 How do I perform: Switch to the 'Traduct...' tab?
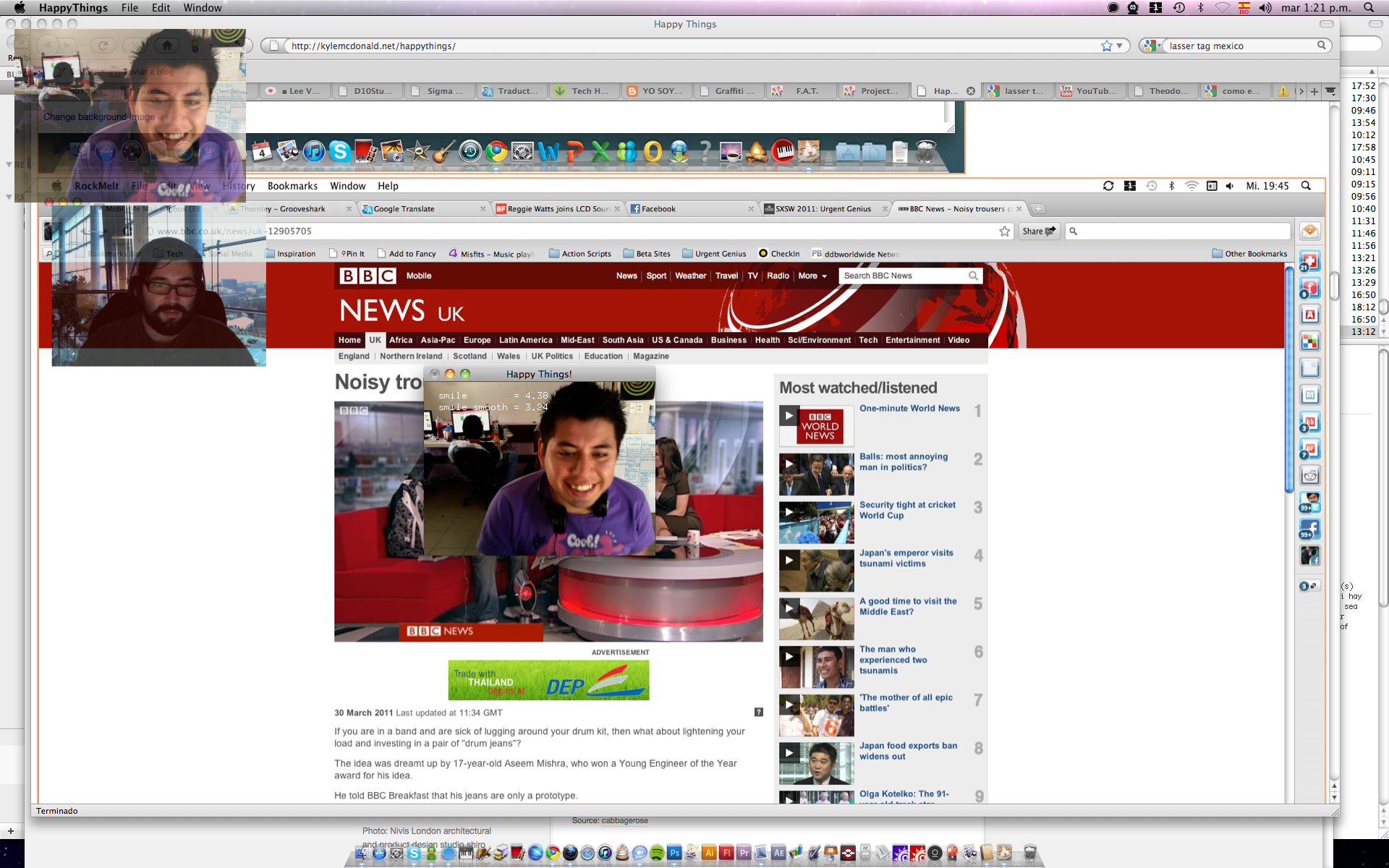pyautogui.click(x=512, y=91)
